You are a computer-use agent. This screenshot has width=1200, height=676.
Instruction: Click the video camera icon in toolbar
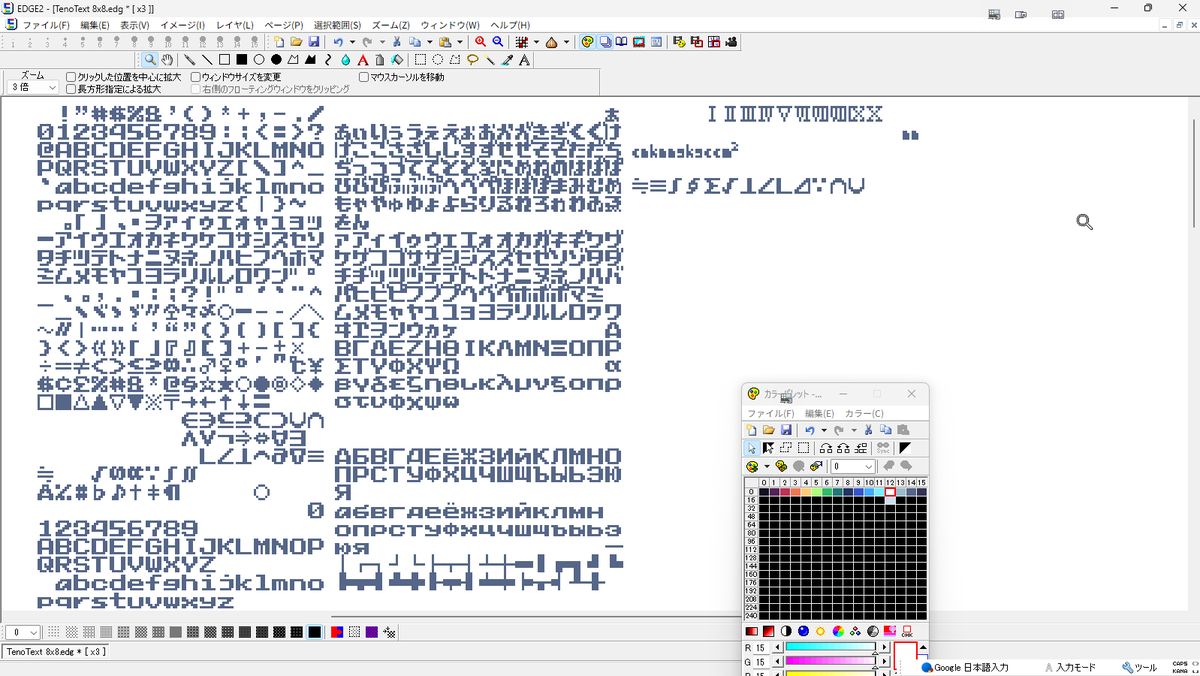731,42
